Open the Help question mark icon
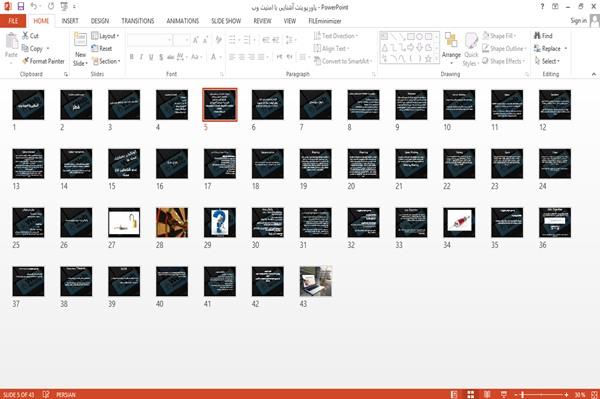 point(542,7)
